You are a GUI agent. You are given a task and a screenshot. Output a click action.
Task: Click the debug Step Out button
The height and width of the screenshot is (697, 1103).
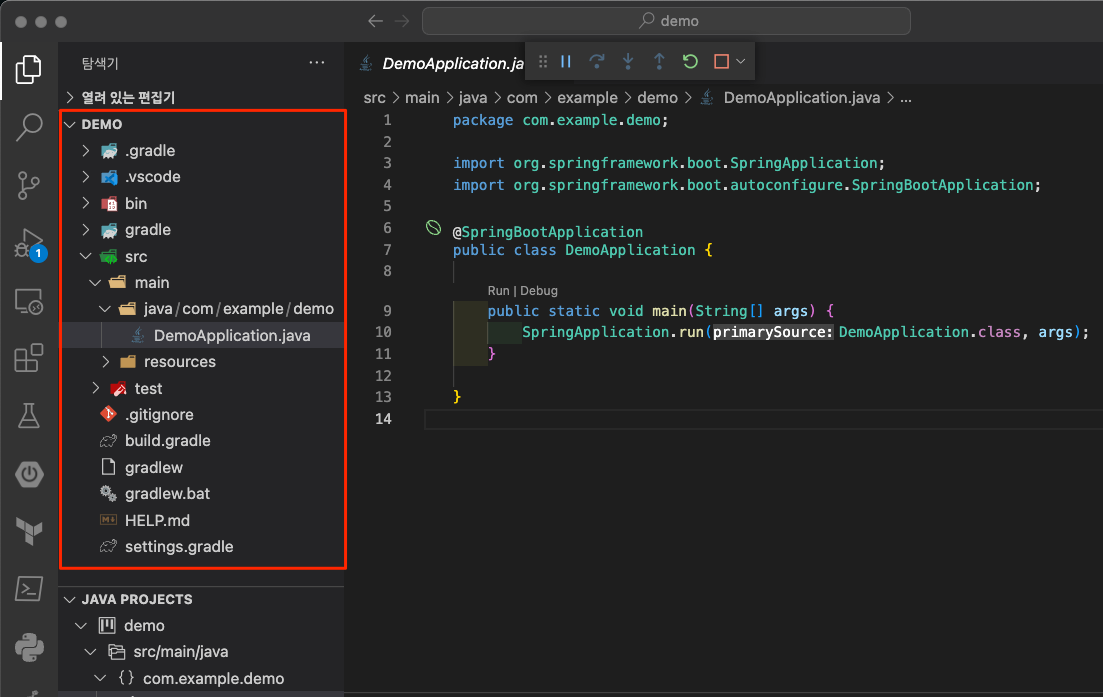pyautogui.click(x=658, y=62)
